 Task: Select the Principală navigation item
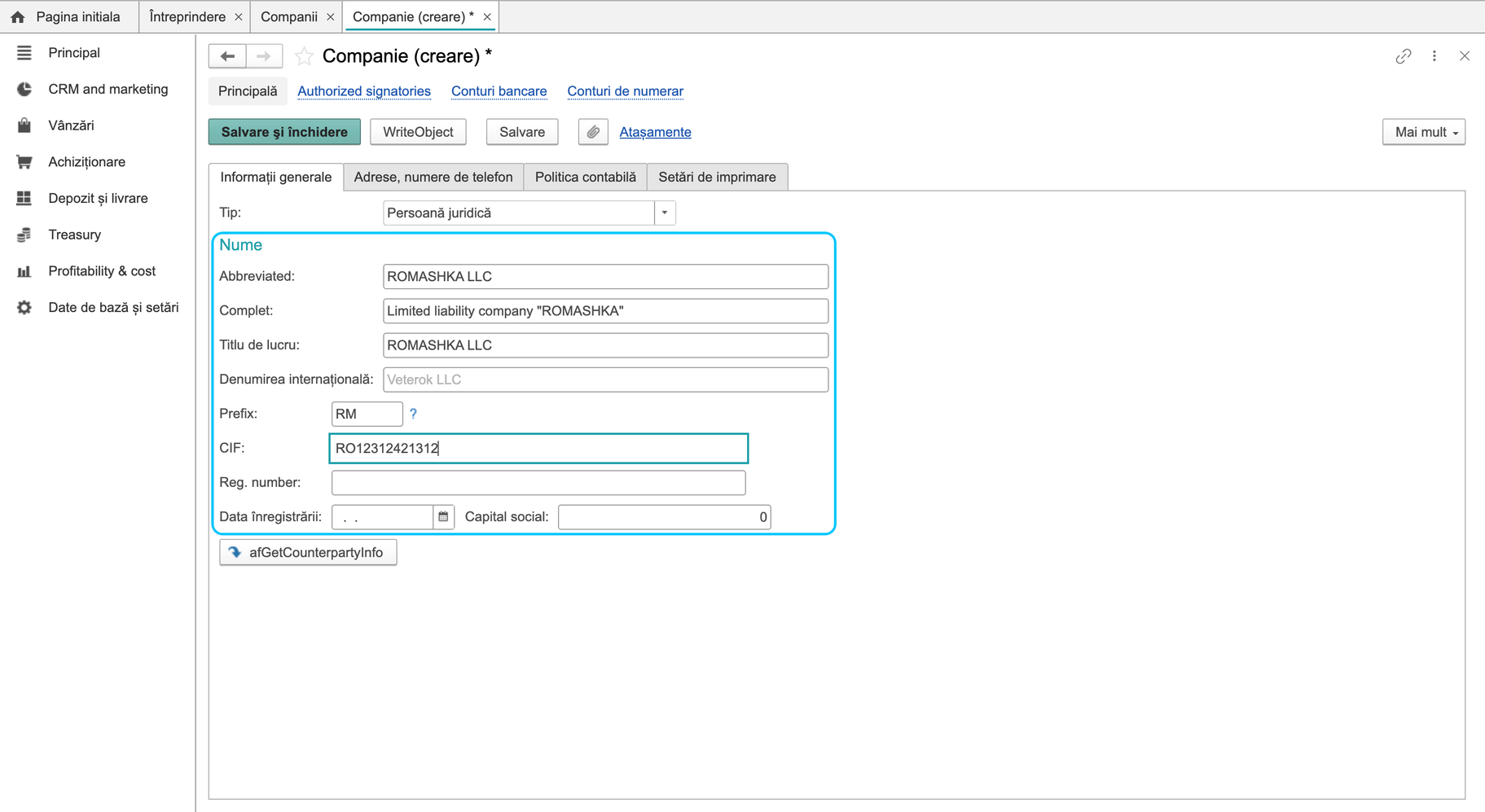pos(248,91)
